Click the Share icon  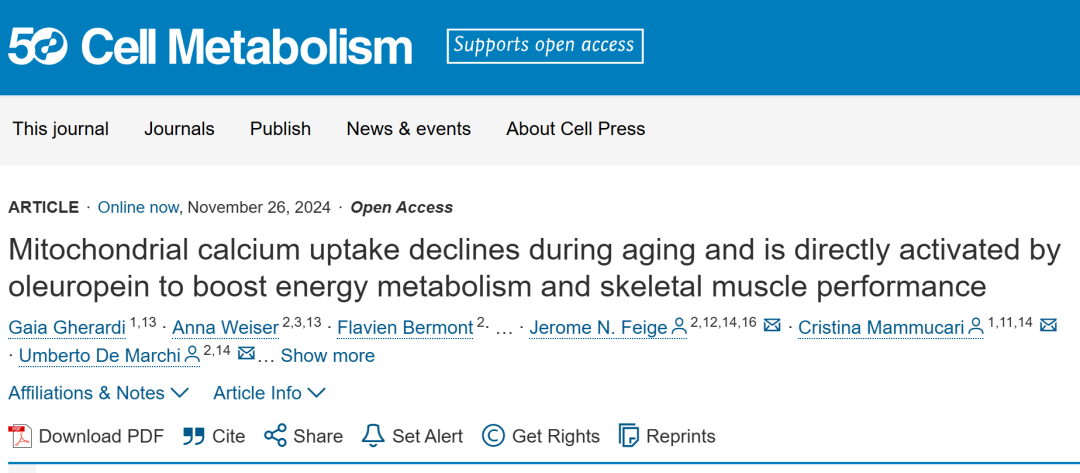coord(275,436)
